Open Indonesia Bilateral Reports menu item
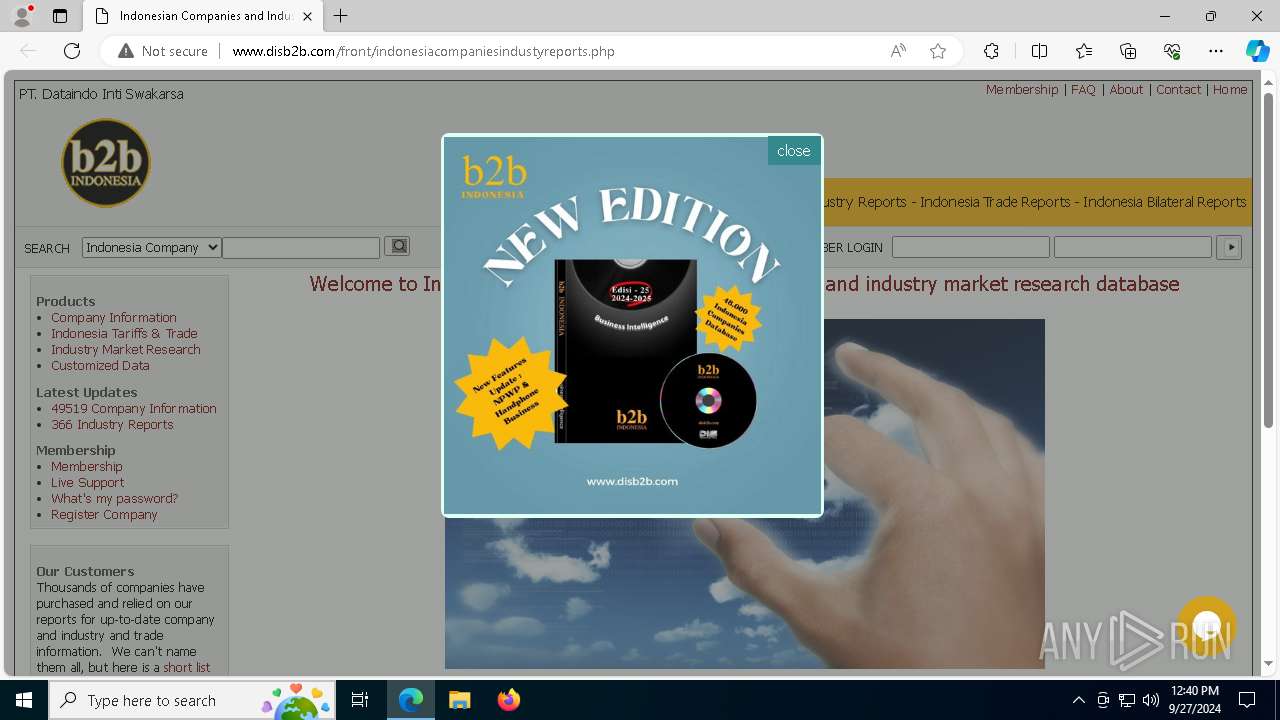This screenshot has width=1280, height=720. 1165,202
